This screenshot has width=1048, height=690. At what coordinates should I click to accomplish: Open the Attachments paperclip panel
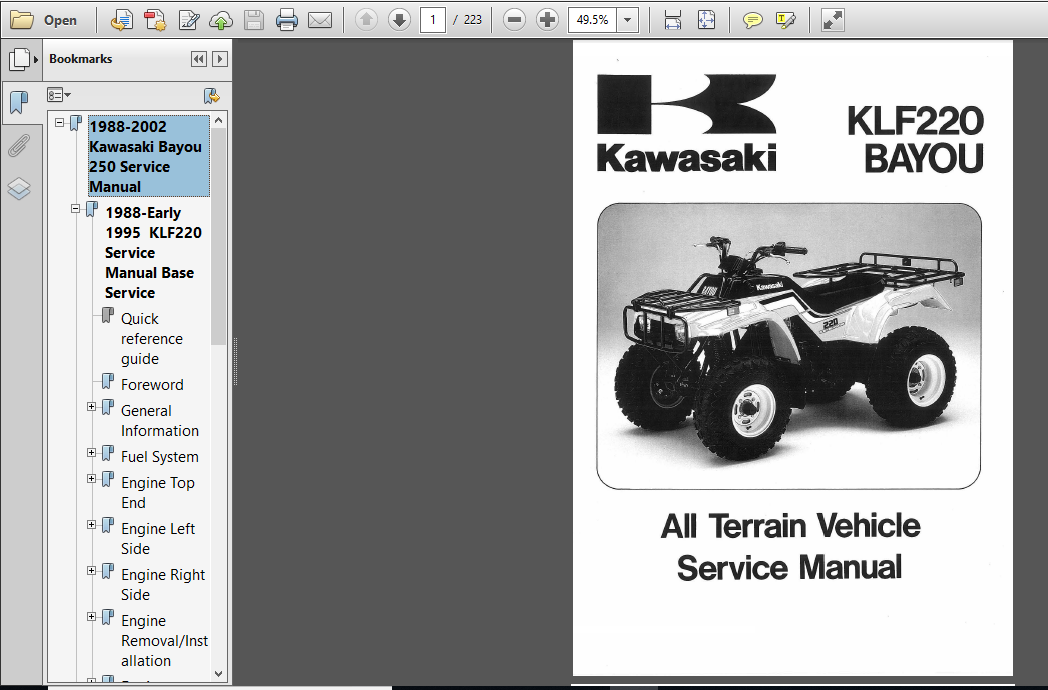coord(19,145)
